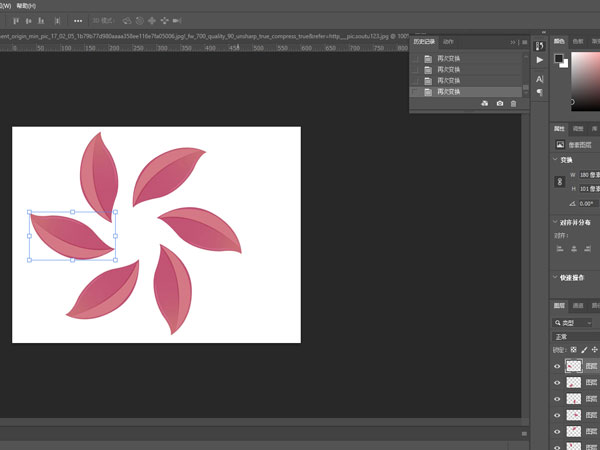Hide the top layer via eye icon
This screenshot has height=450, width=600.
pyautogui.click(x=558, y=367)
